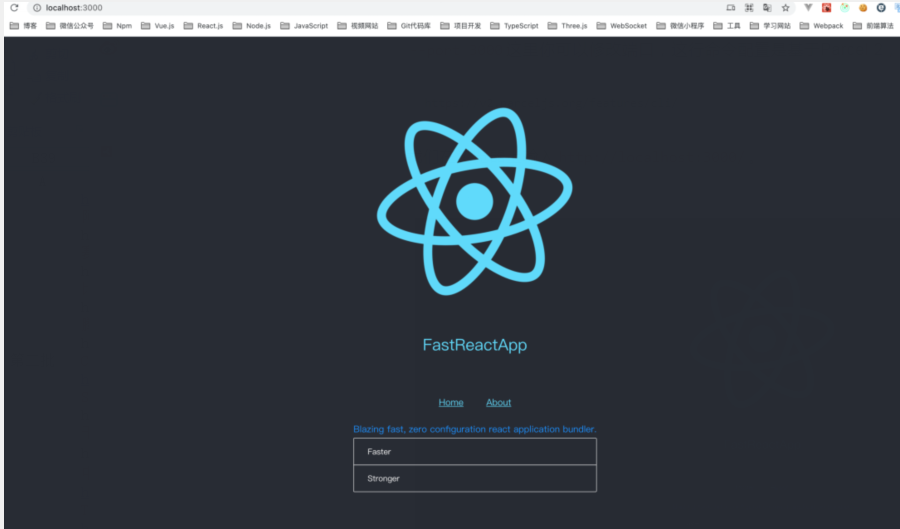Image resolution: width=900 pixels, height=529 pixels.
Task: Reload the page with the refresh icon
Action: click(x=14, y=7)
